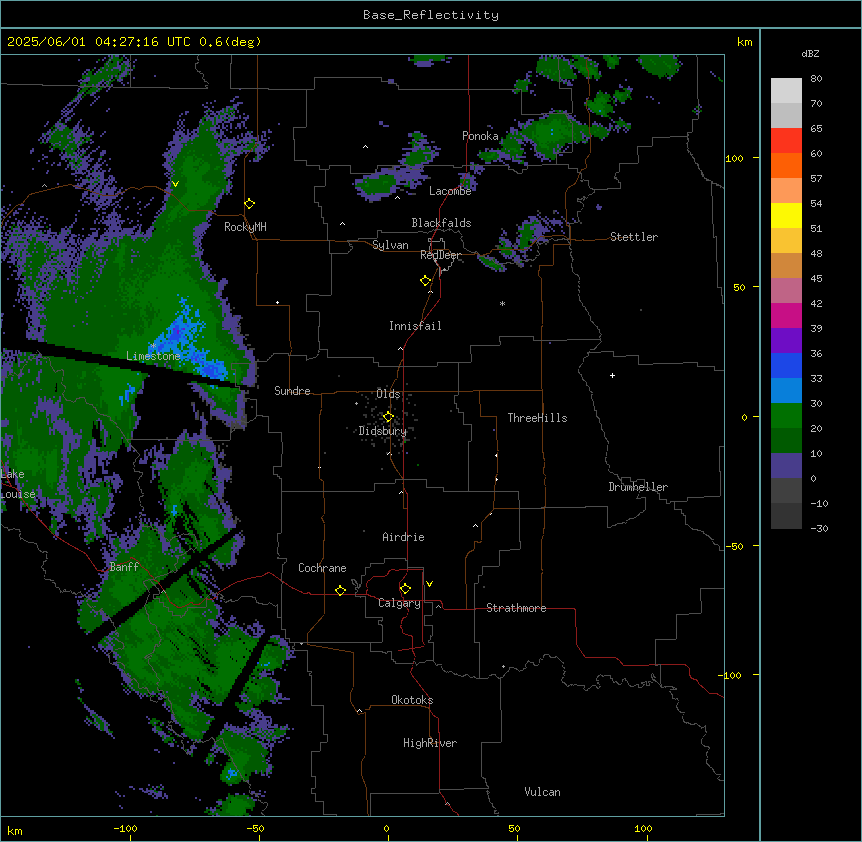Image resolution: width=862 pixels, height=842 pixels.
Task: Pick the light gray 80-70 dBZ legend swatch
Action: (x=786, y=91)
